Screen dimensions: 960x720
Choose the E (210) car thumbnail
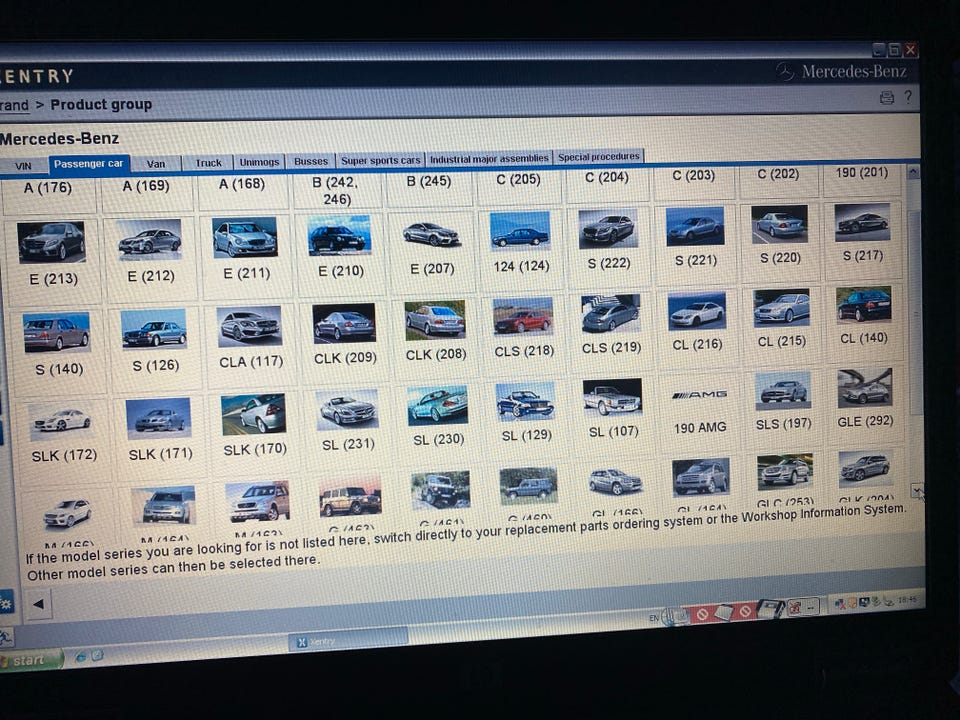coord(339,234)
